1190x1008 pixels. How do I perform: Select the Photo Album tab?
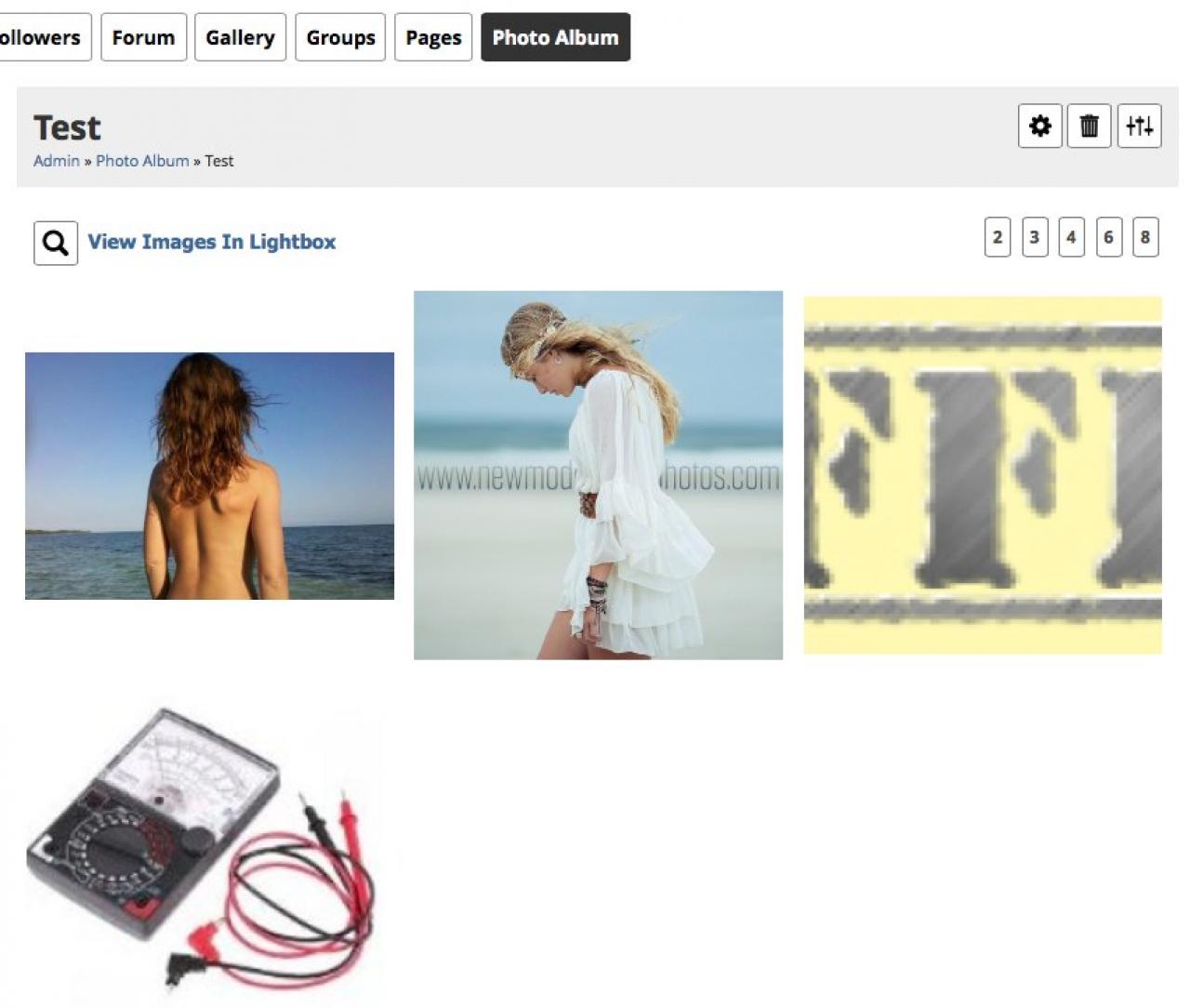coord(555,37)
